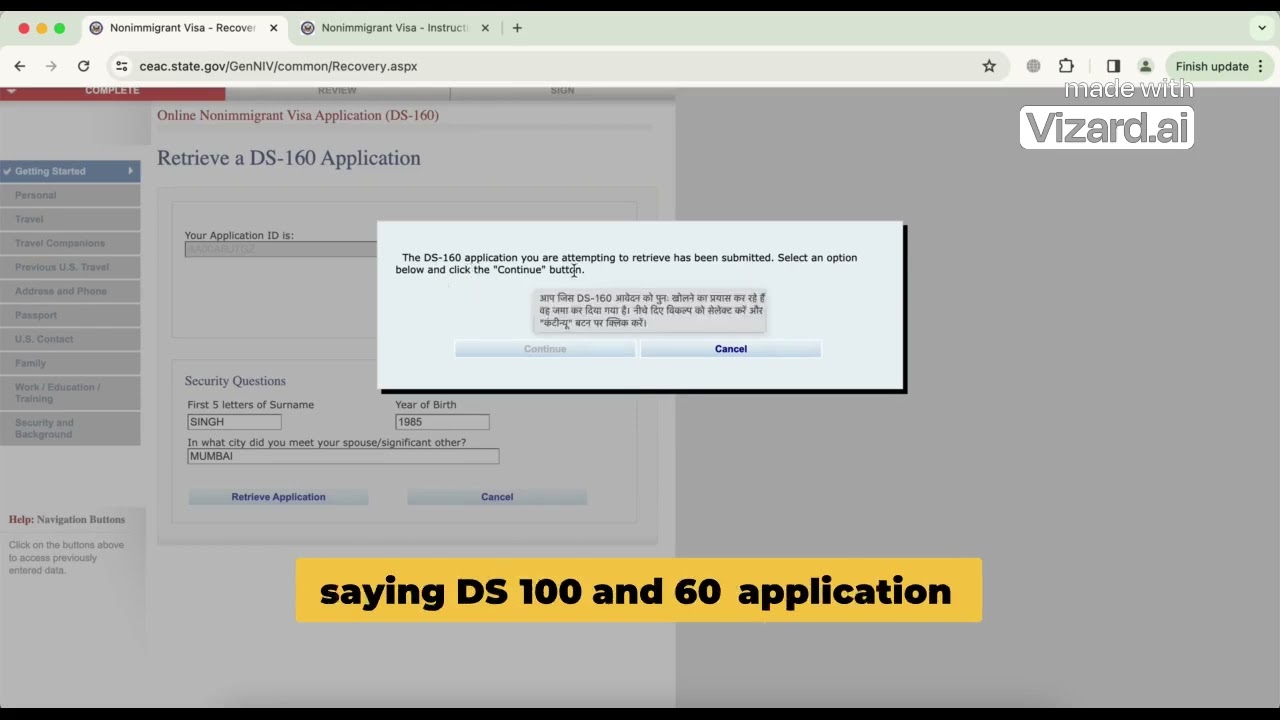Close the Nonimmigrant Visa - Instructions tab
Image resolution: width=1280 pixels, height=720 pixels.
pyautogui.click(x=485, y=28)
